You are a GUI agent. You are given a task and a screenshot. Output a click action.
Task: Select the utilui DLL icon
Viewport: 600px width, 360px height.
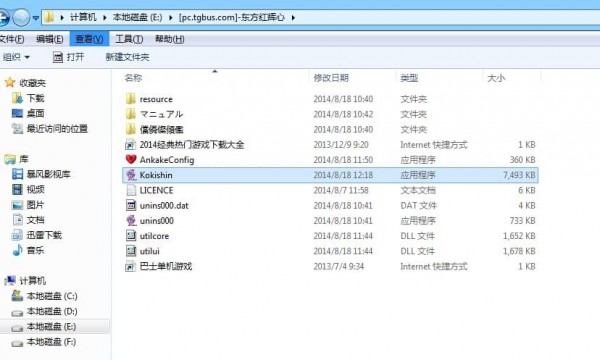(130, 251)
